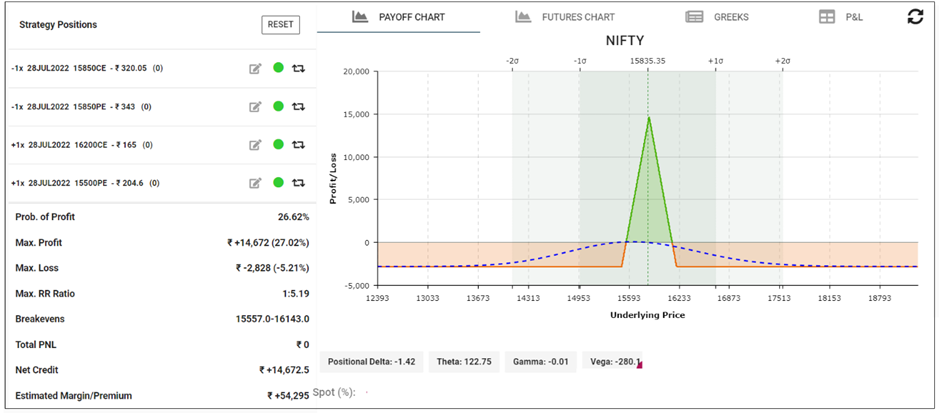Open the P&L tab
Viewport: 939px width, 413px height.
point(839,17)
